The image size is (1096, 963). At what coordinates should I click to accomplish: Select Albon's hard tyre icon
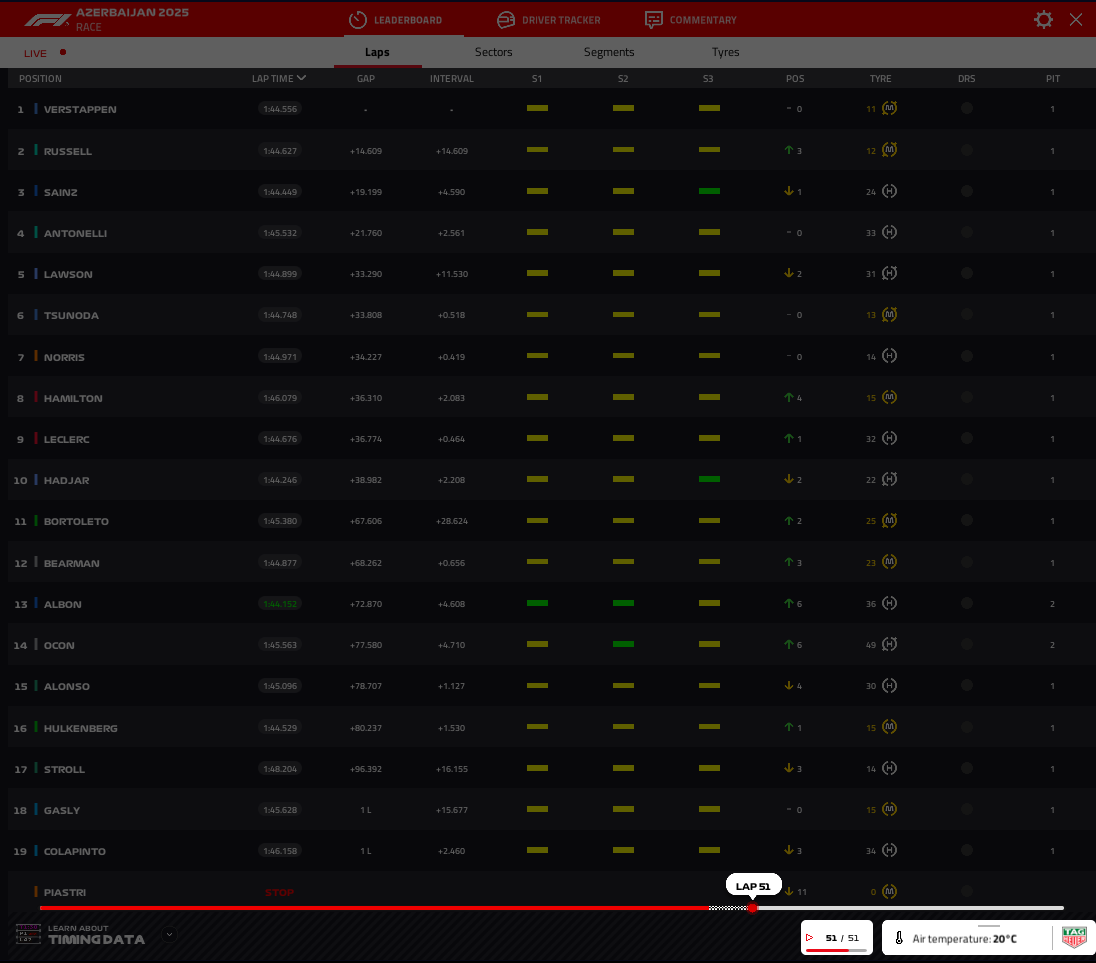[x=889, y=603]
